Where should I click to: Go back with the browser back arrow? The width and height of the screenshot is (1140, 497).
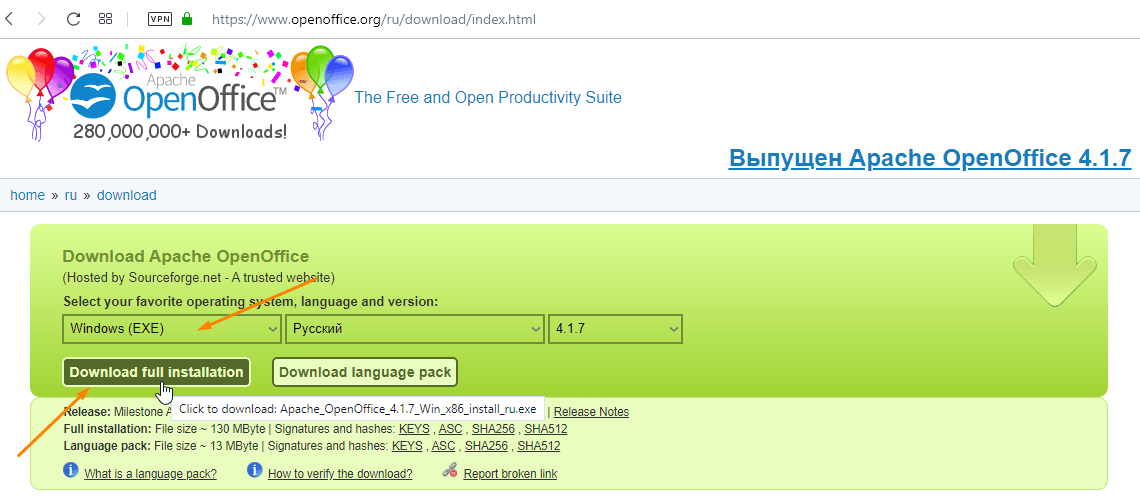[x=9, y=19]
